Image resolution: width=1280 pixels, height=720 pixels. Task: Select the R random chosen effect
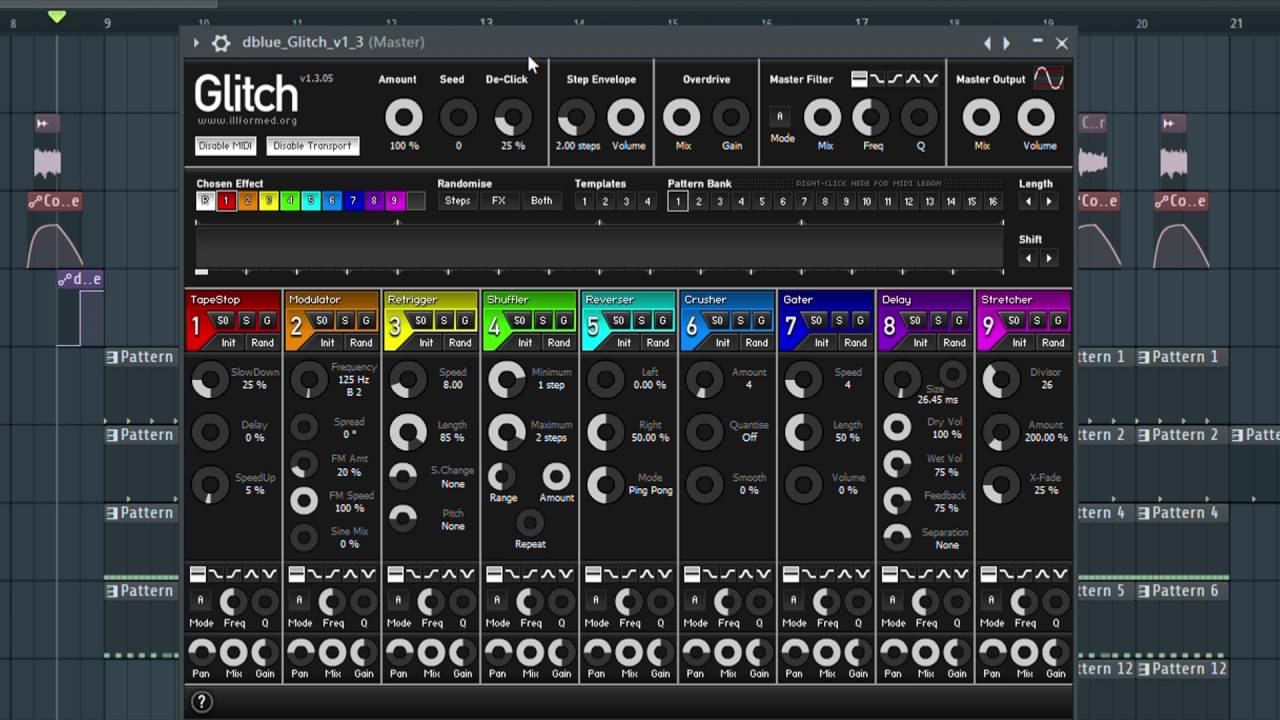click(205, 201)
